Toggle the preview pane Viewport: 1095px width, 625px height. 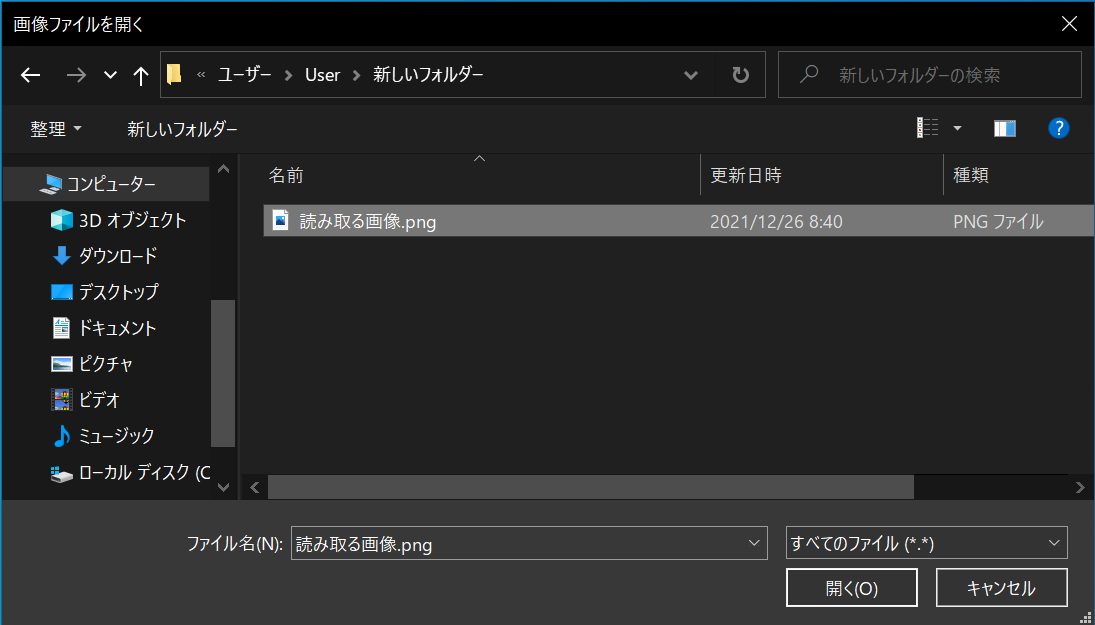1005,128
